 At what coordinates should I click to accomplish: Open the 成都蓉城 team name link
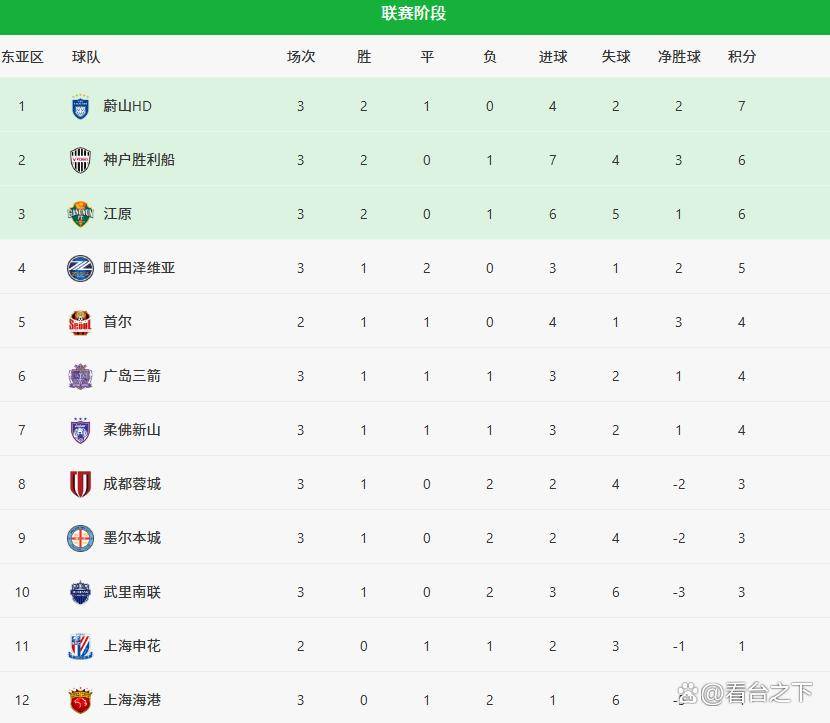(x=132, y=484)
